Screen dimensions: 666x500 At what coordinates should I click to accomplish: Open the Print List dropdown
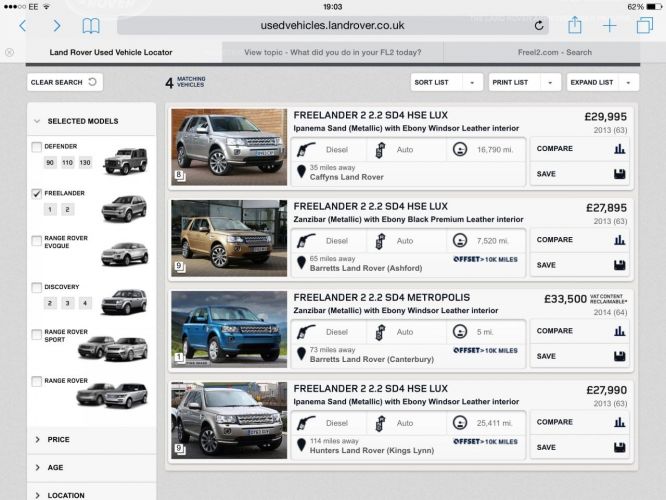click(x=525, y=82)
